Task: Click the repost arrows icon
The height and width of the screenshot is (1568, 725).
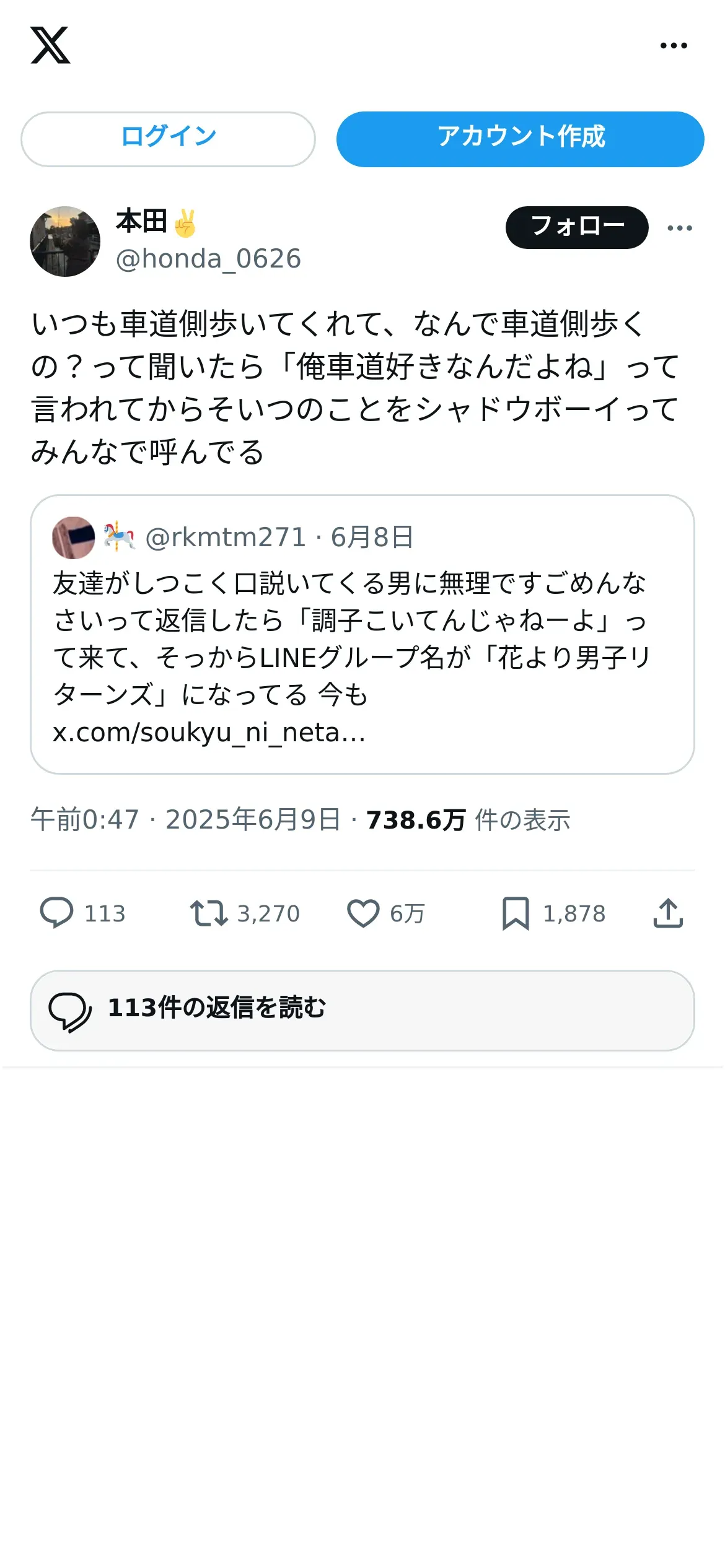Action: point(209,913)
